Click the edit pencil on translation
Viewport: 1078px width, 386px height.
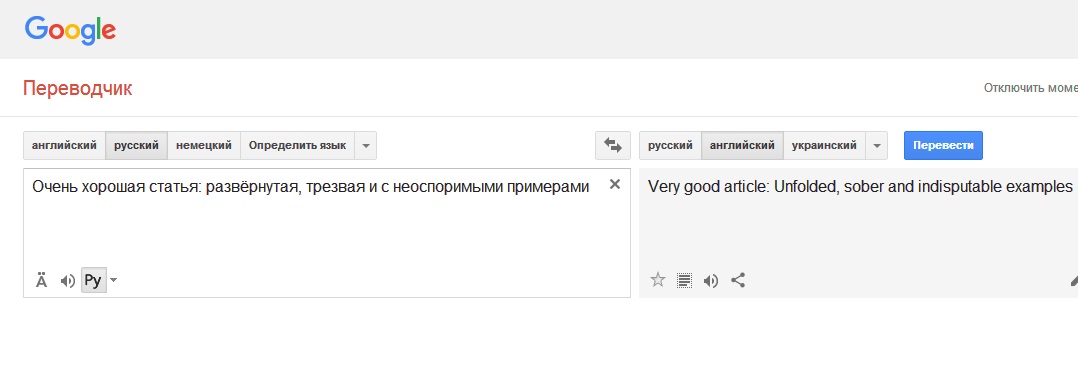pyautogui.click(x=1074, y=281)
